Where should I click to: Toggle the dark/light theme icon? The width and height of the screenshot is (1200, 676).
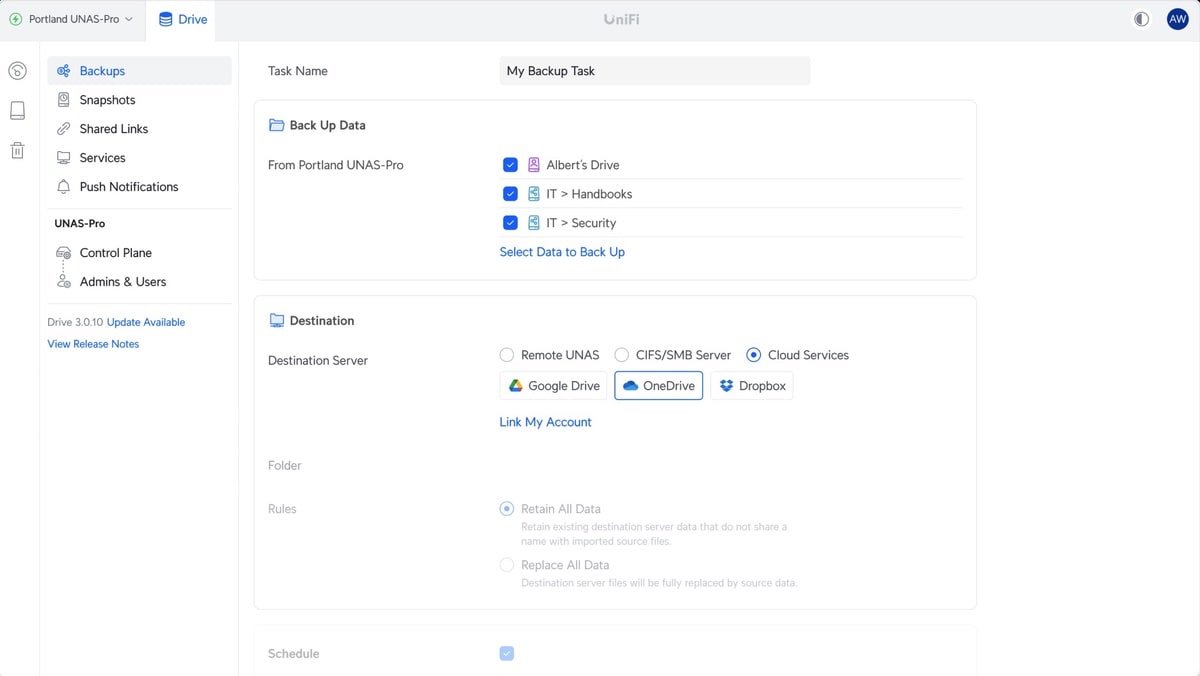[x=1141, y=19]
